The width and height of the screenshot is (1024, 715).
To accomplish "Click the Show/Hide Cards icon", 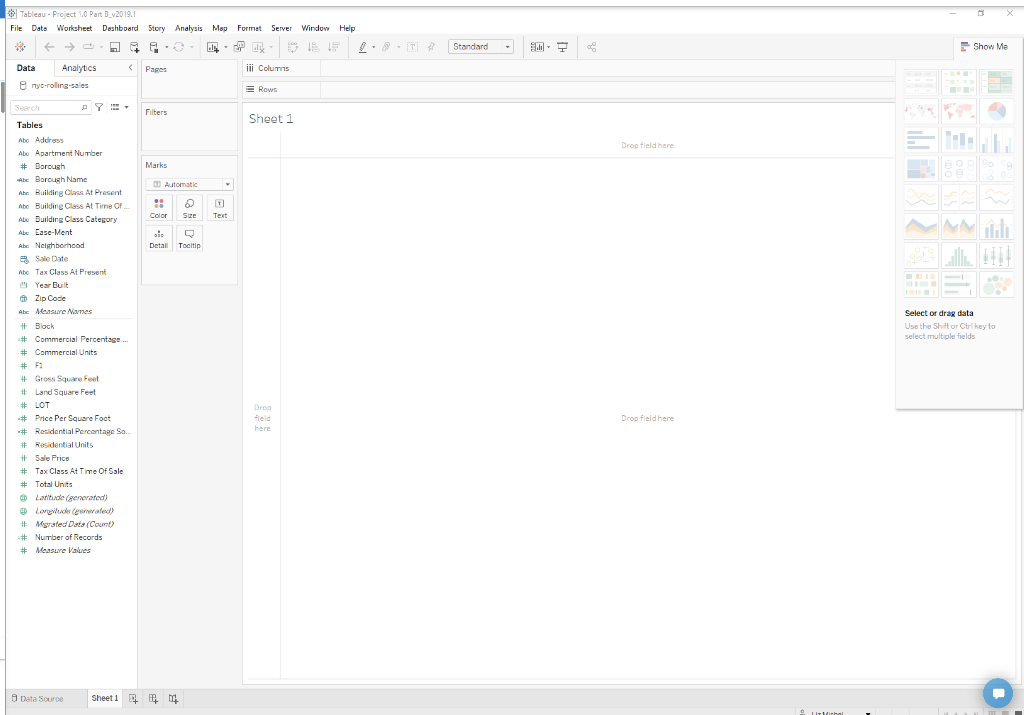I will tap(537, 47).
